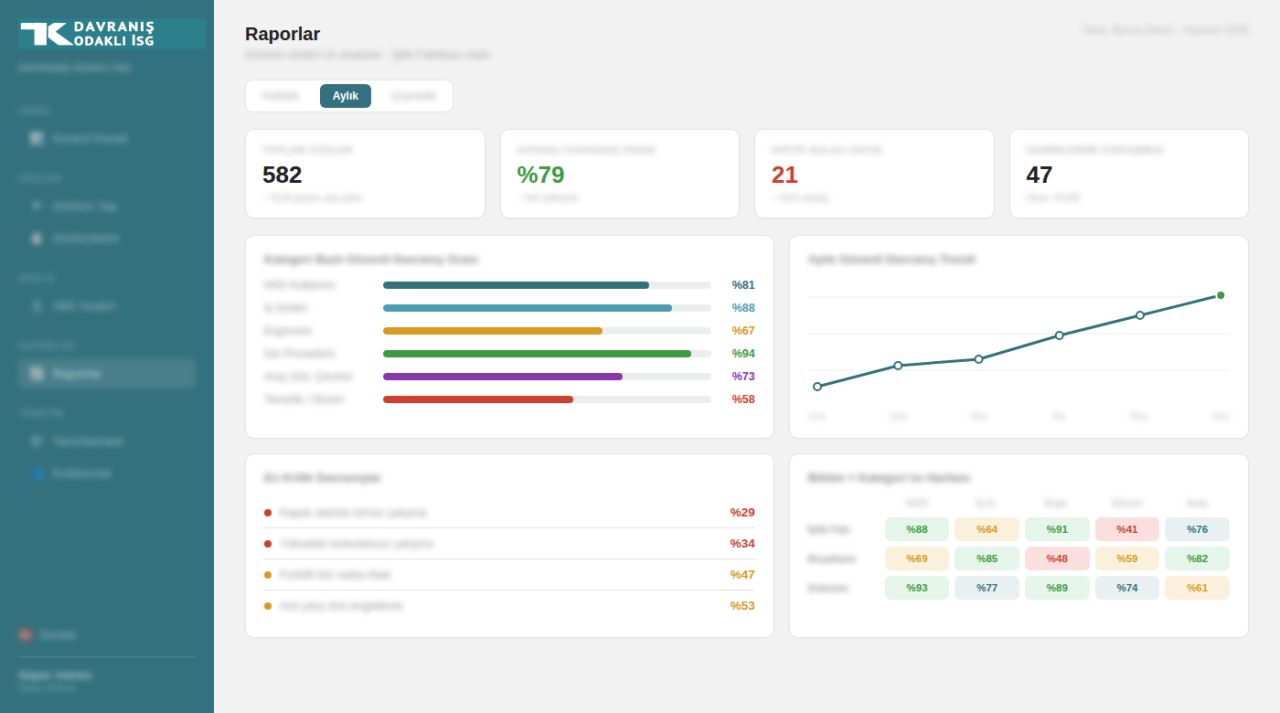
Task: Click the orange %53 critical behavior value
Action: click(742, 605)
